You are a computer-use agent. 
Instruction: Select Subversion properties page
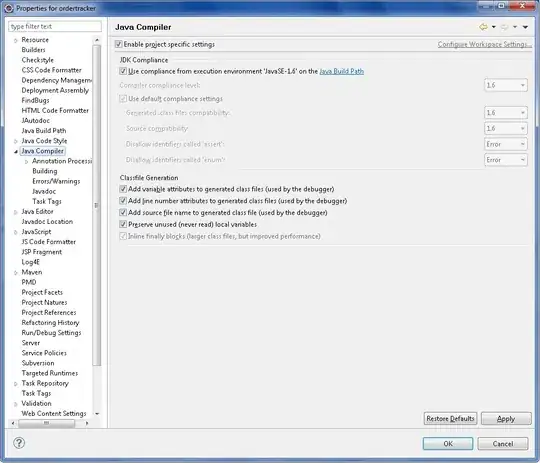pos(38,363)
